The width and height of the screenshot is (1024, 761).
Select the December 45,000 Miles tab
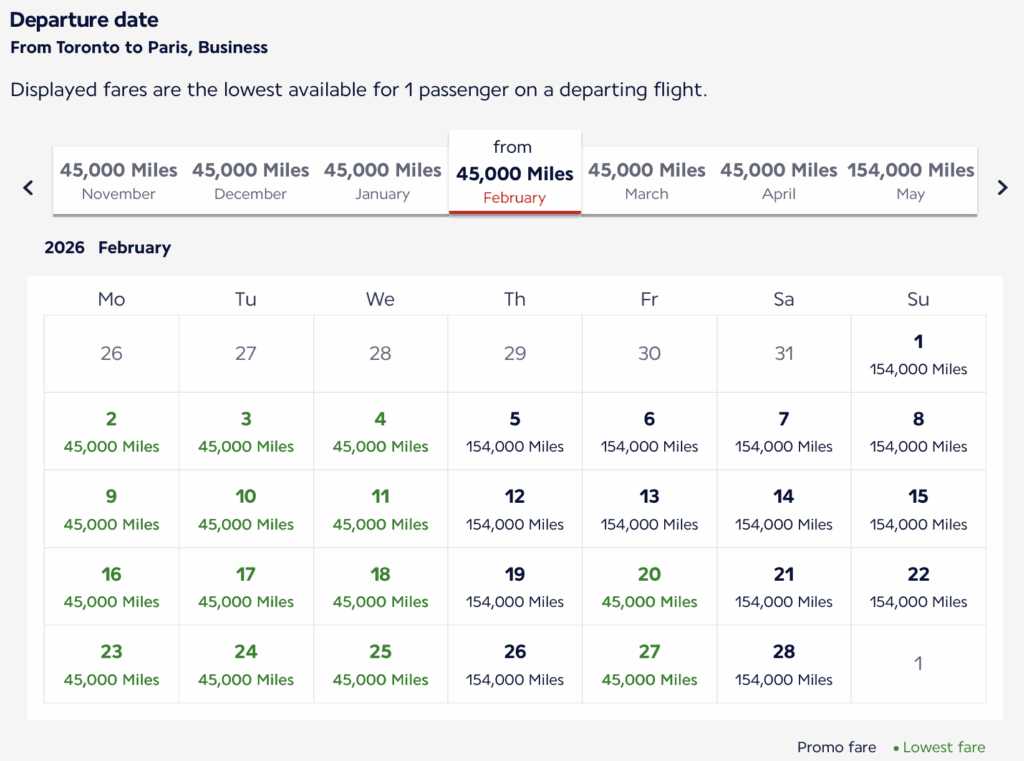(251, 181)
